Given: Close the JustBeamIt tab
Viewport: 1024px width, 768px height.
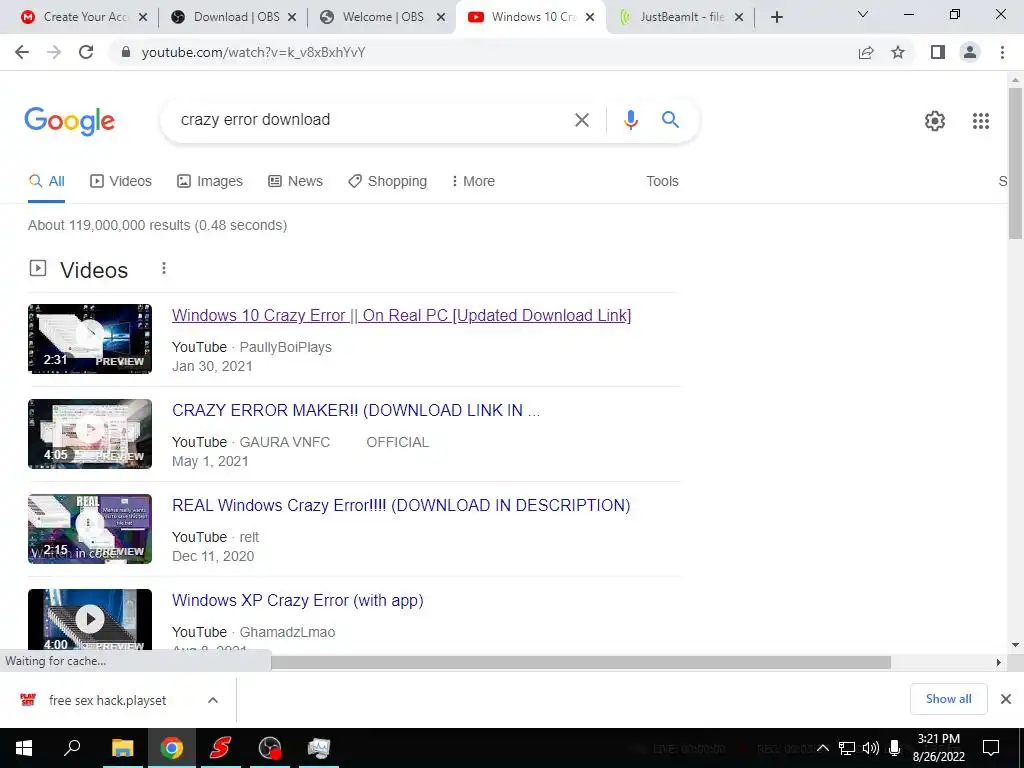Looking at the screenshot, I should click(739, 17).
